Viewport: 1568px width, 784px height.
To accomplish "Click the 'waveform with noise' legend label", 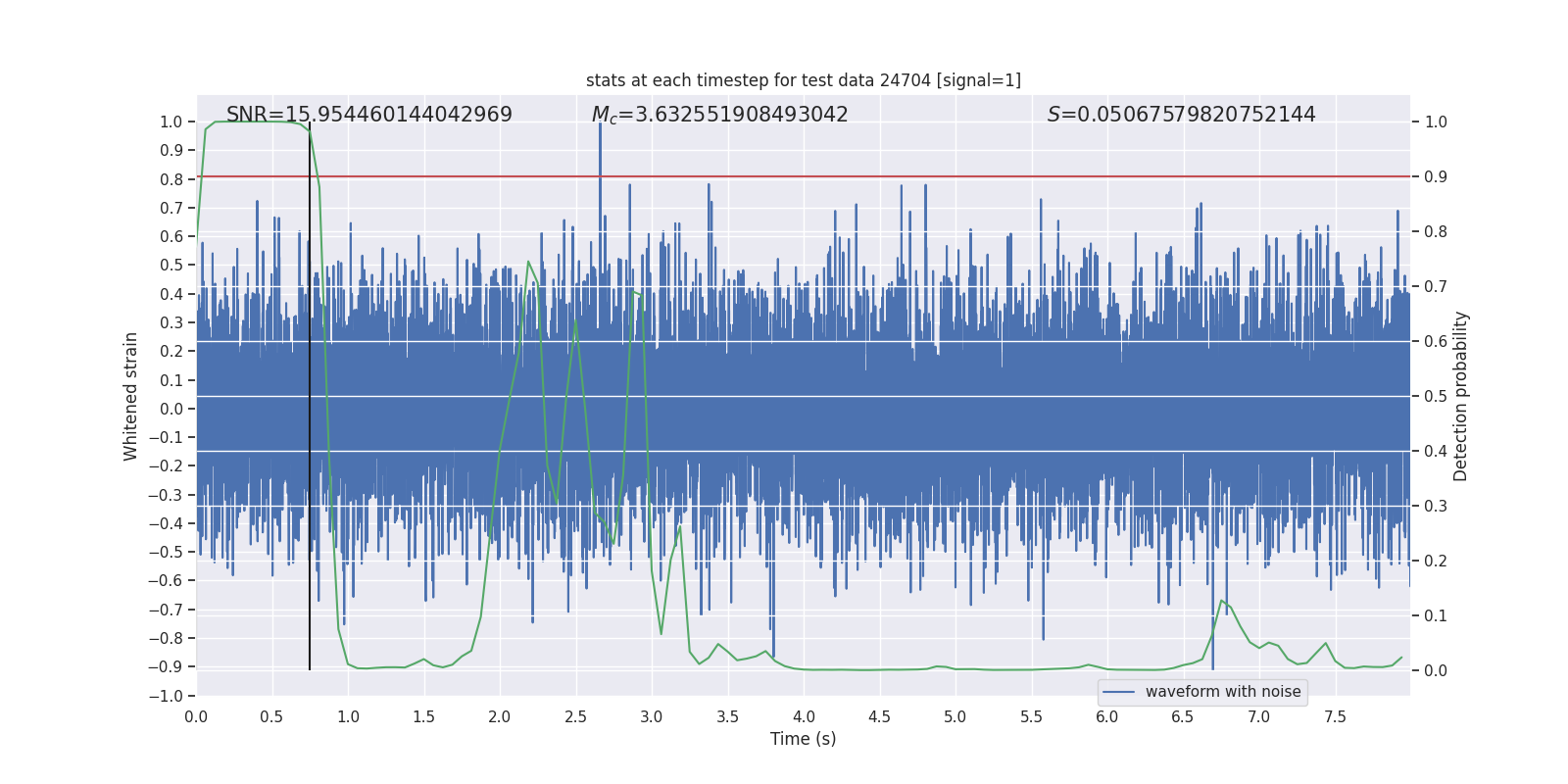I will [1222, 692].
